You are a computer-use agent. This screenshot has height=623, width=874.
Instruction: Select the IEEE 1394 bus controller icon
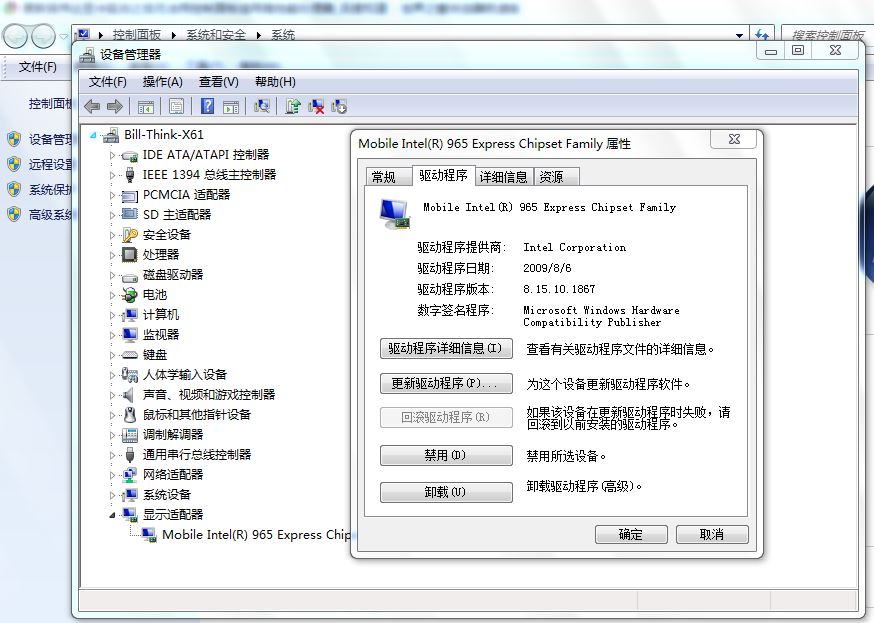click(x=129, y=175)
